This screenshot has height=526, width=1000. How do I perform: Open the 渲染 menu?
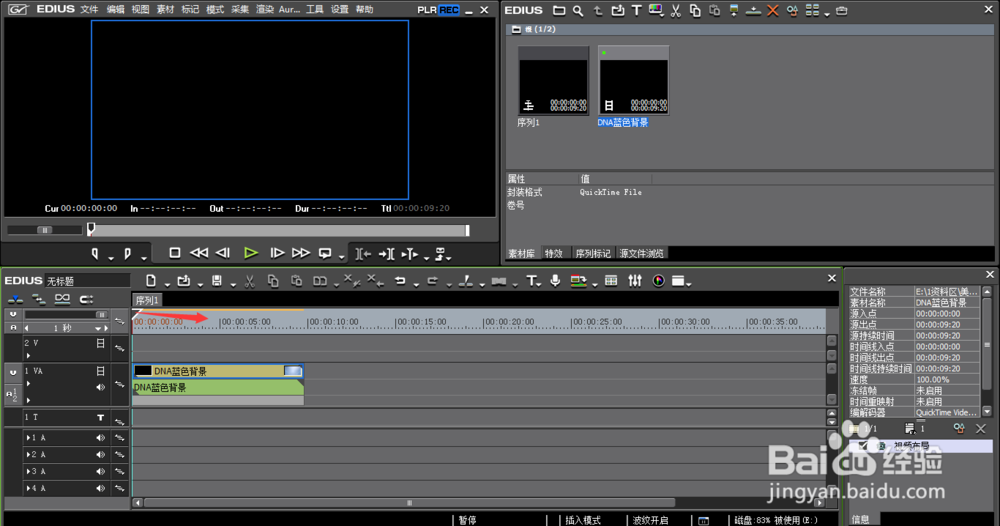click(265, 10)
